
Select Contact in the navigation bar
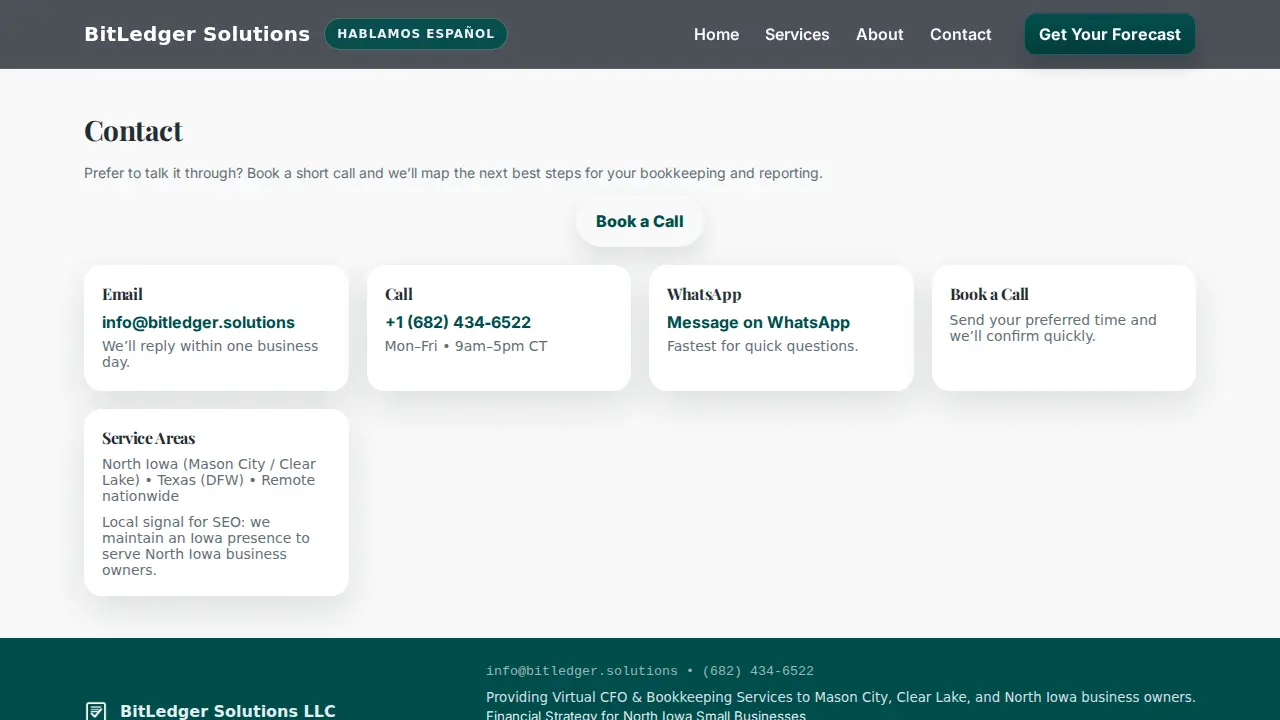961,34
